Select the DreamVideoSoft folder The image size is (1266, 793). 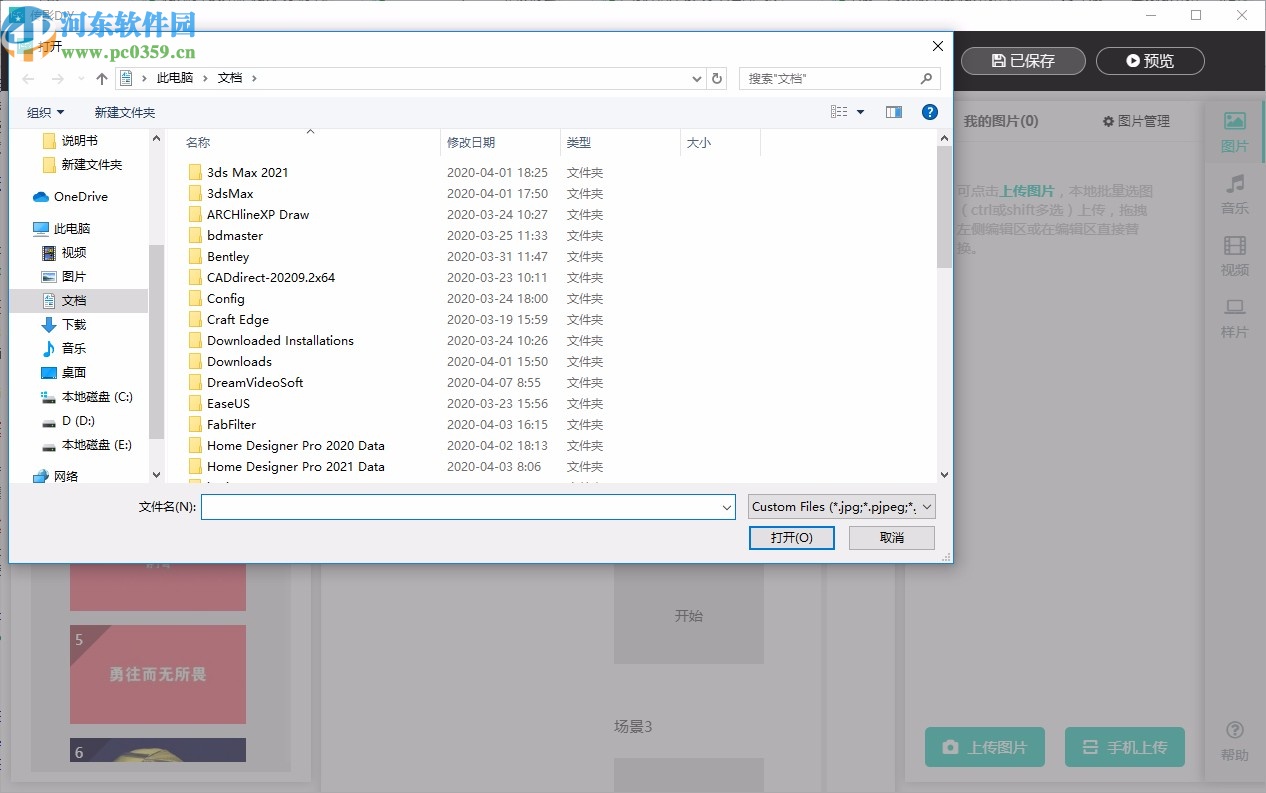click(254, 383)
